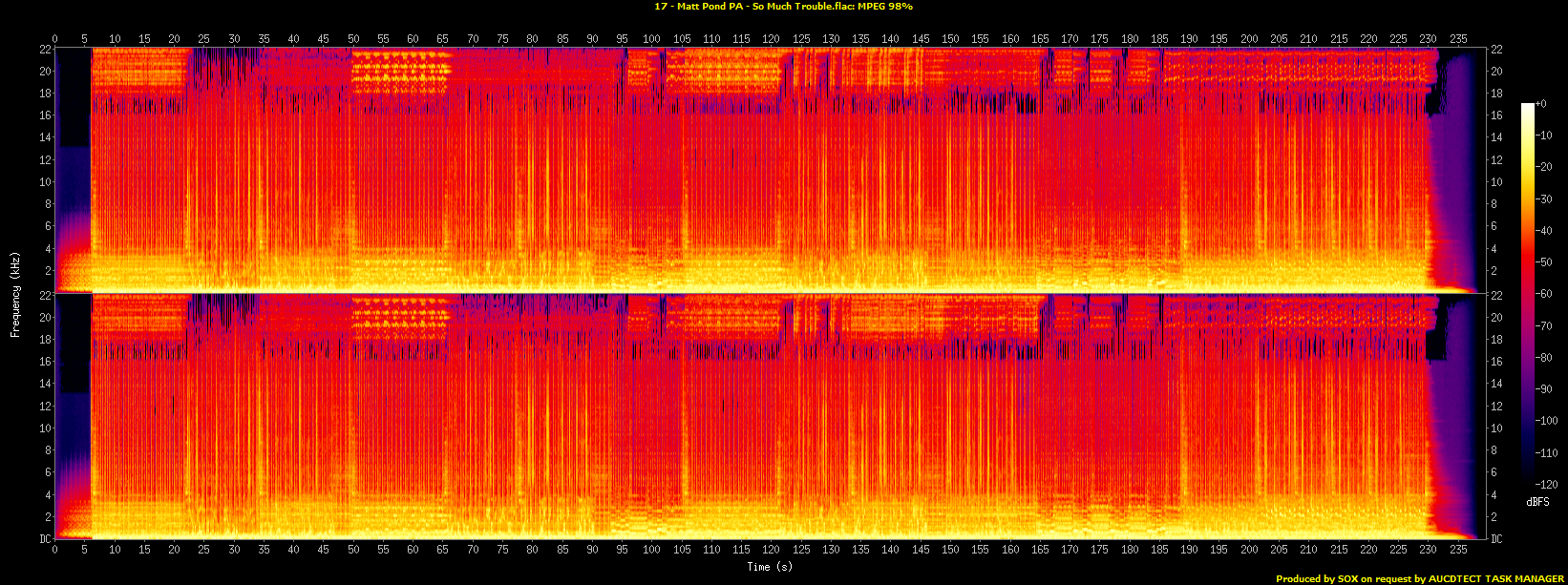Click the '235' tick on the bottom time axis

coord(1458,550)
